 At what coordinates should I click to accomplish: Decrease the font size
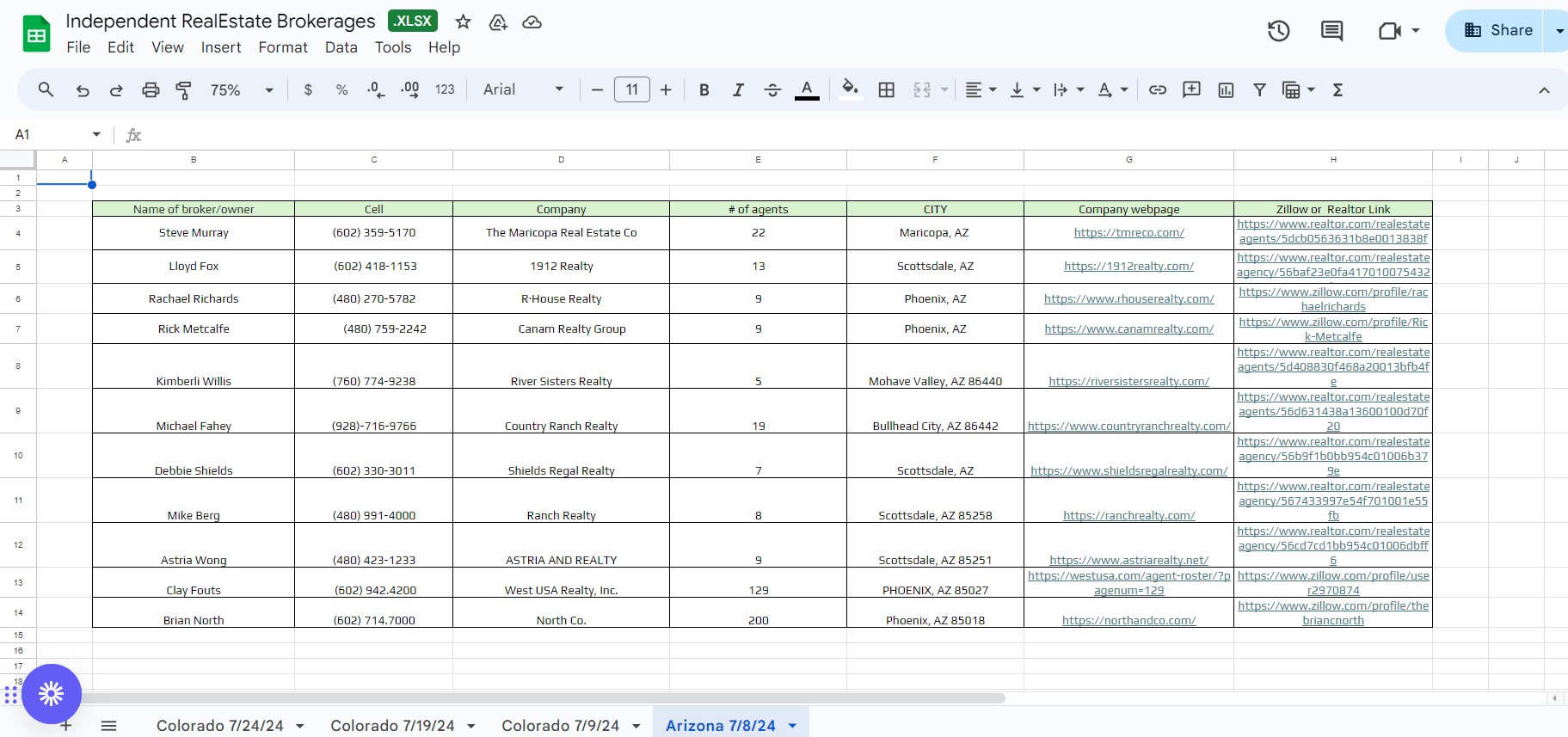click(597, 89)
